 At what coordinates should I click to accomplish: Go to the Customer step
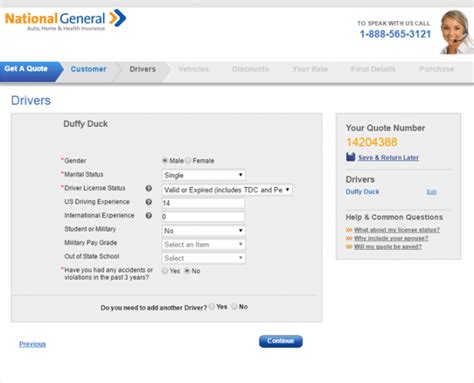[x=88, y=69]
